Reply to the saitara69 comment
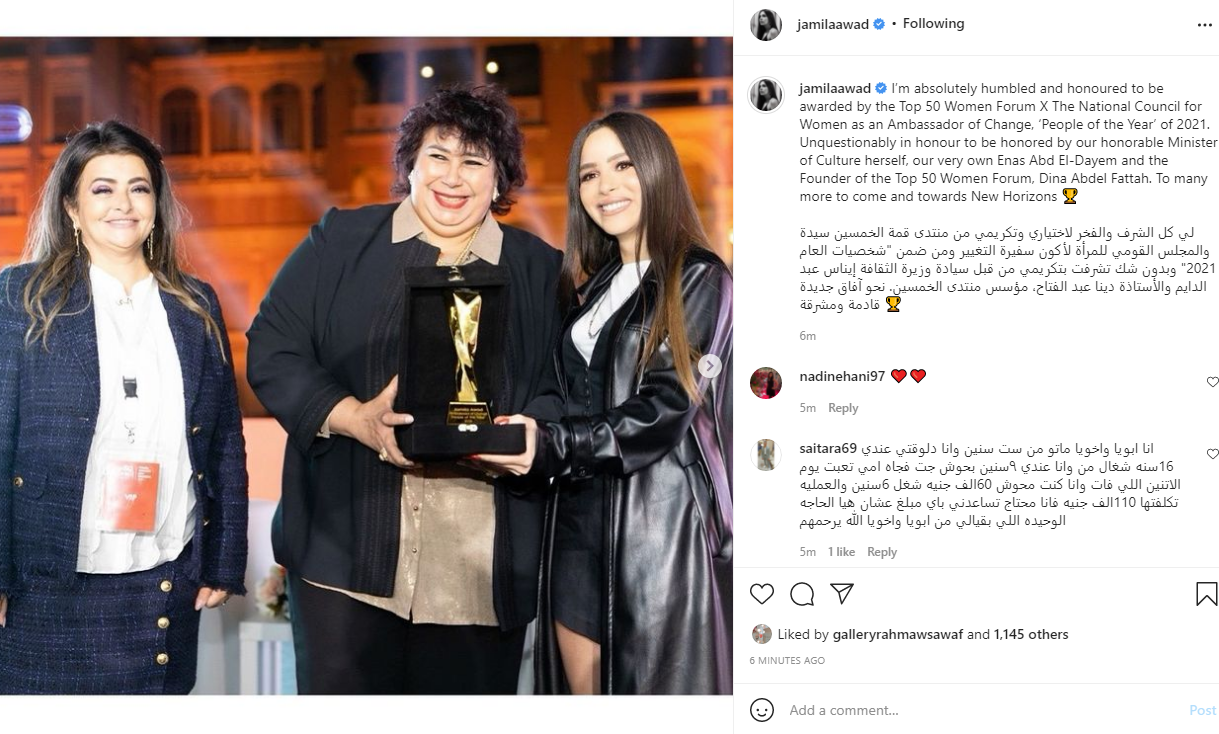The image size is (1219, 734). click(882, 552)
